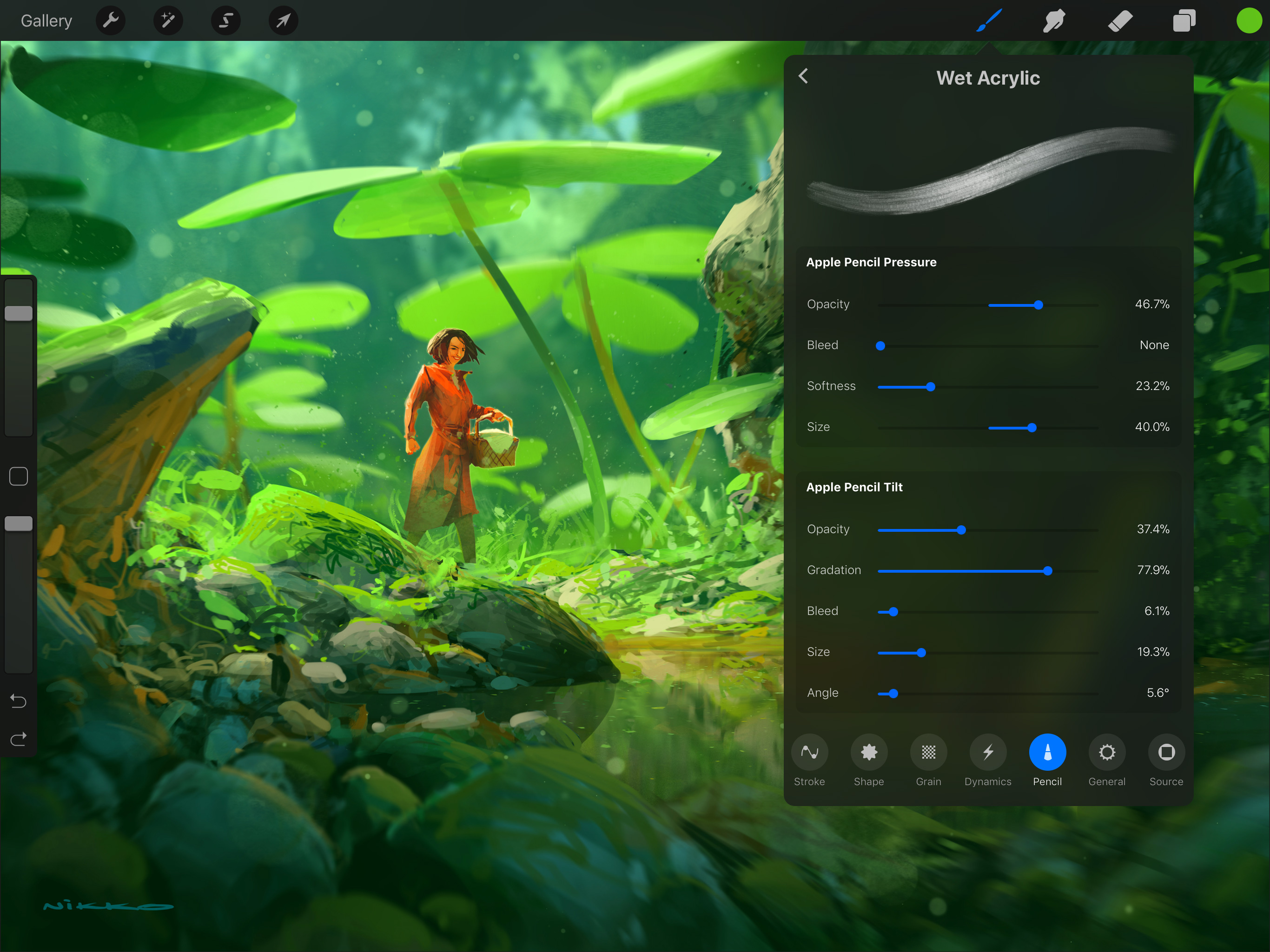Select the Brush tool
The width and height of the screenshot is (1270, 952).
pyautogui.click(x=989, y=20)
